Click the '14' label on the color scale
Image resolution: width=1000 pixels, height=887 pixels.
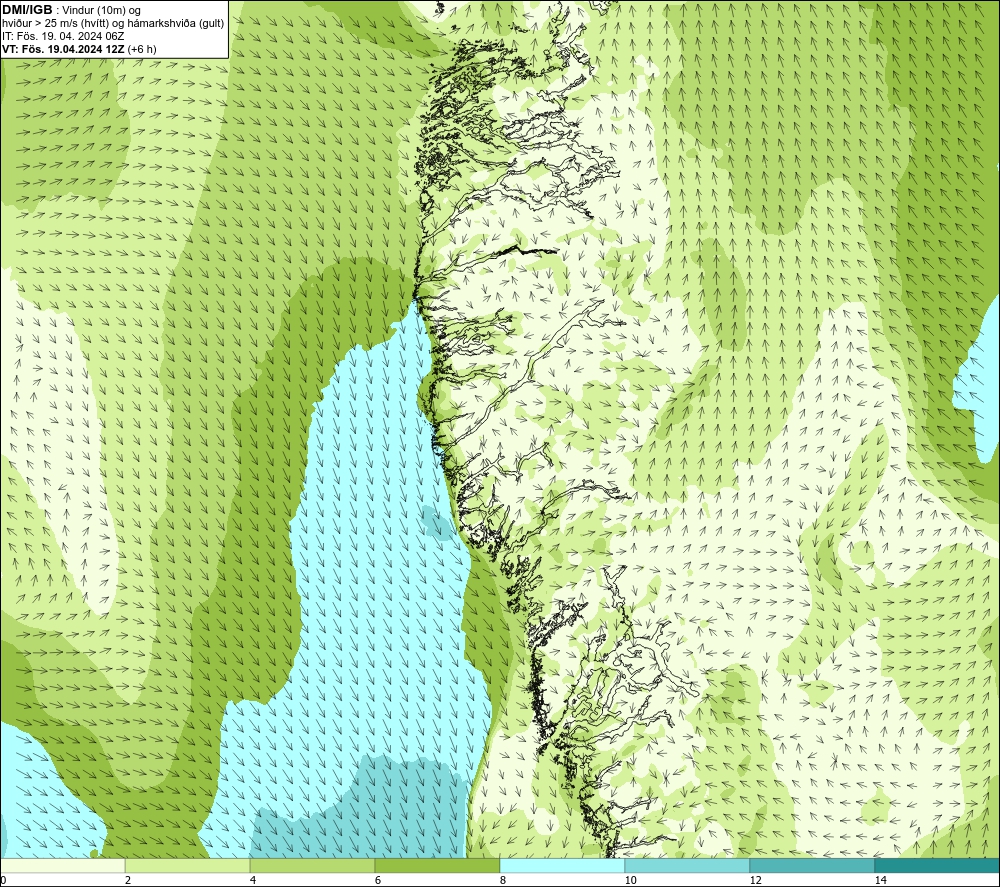[x=881, y=880]
